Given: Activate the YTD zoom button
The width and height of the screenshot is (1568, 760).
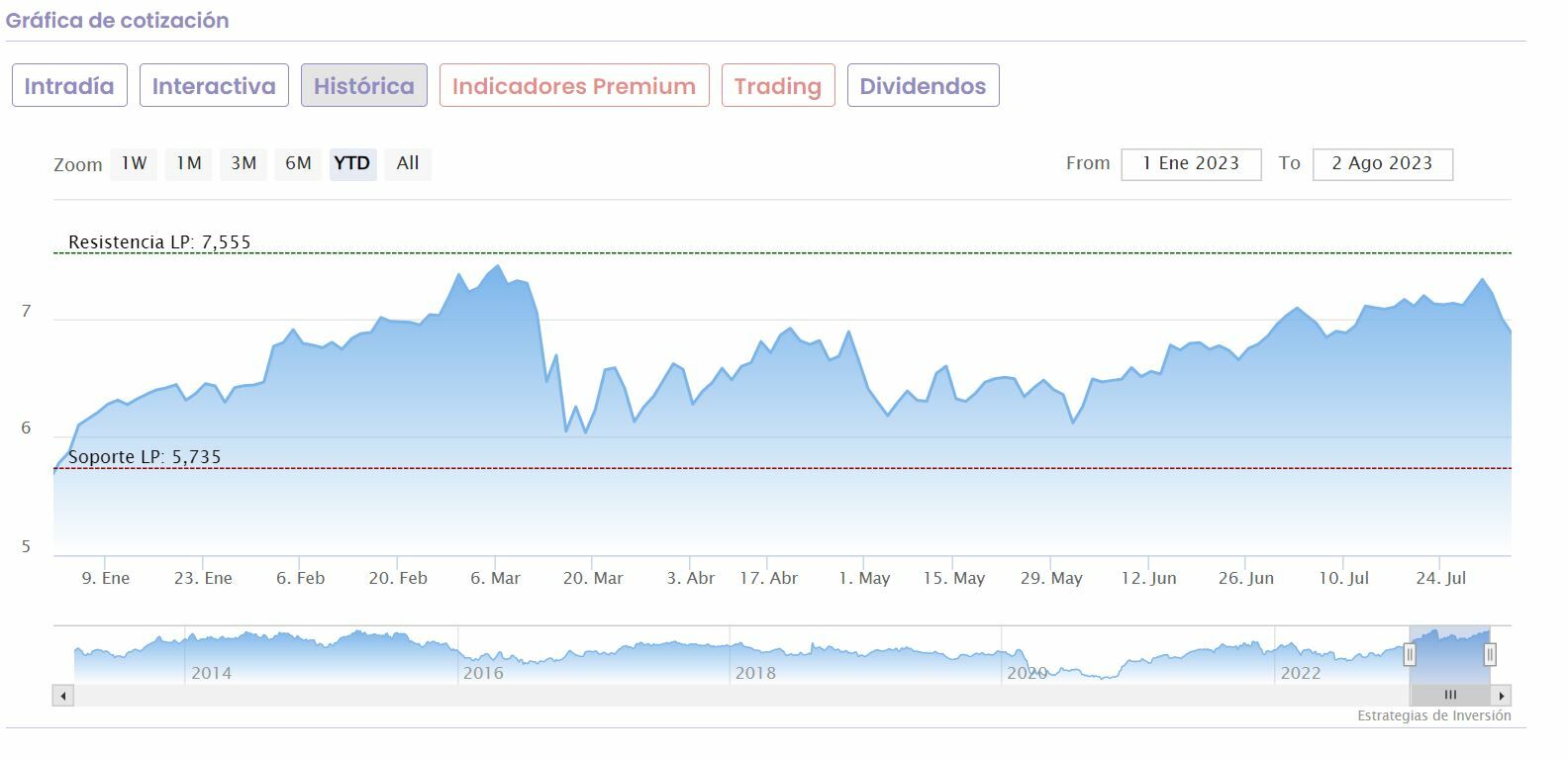Looking at the screenshot, I should coord(352,163).
